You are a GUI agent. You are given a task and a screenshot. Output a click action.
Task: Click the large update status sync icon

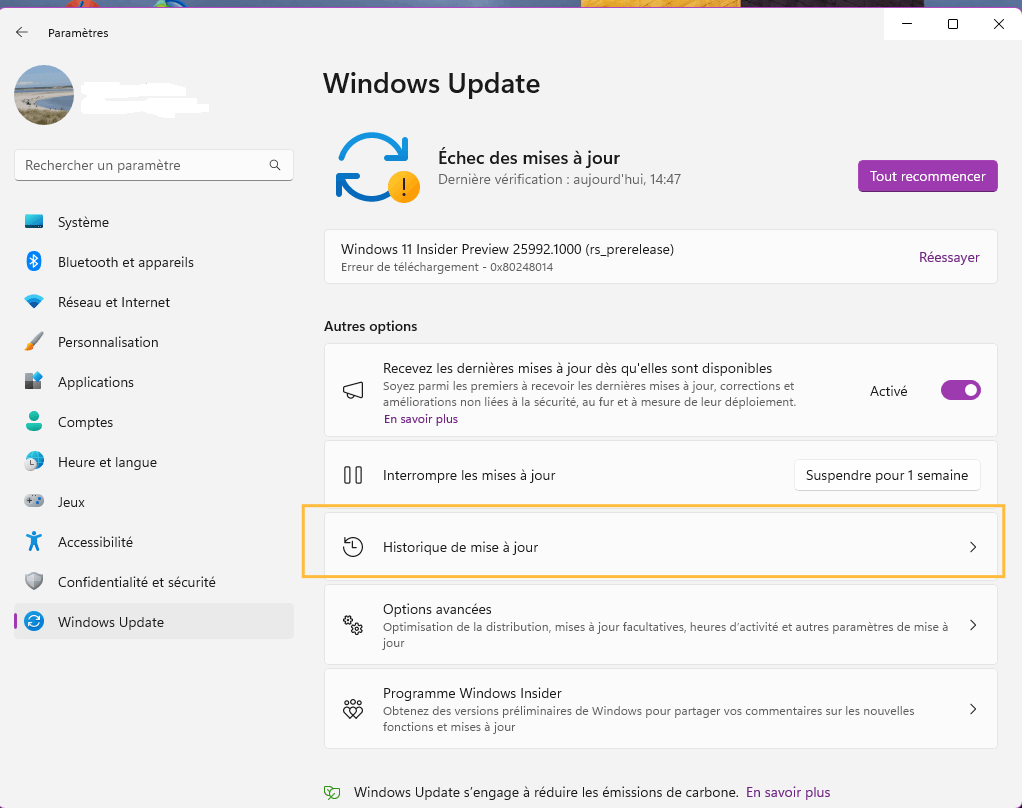pos(376,167)
